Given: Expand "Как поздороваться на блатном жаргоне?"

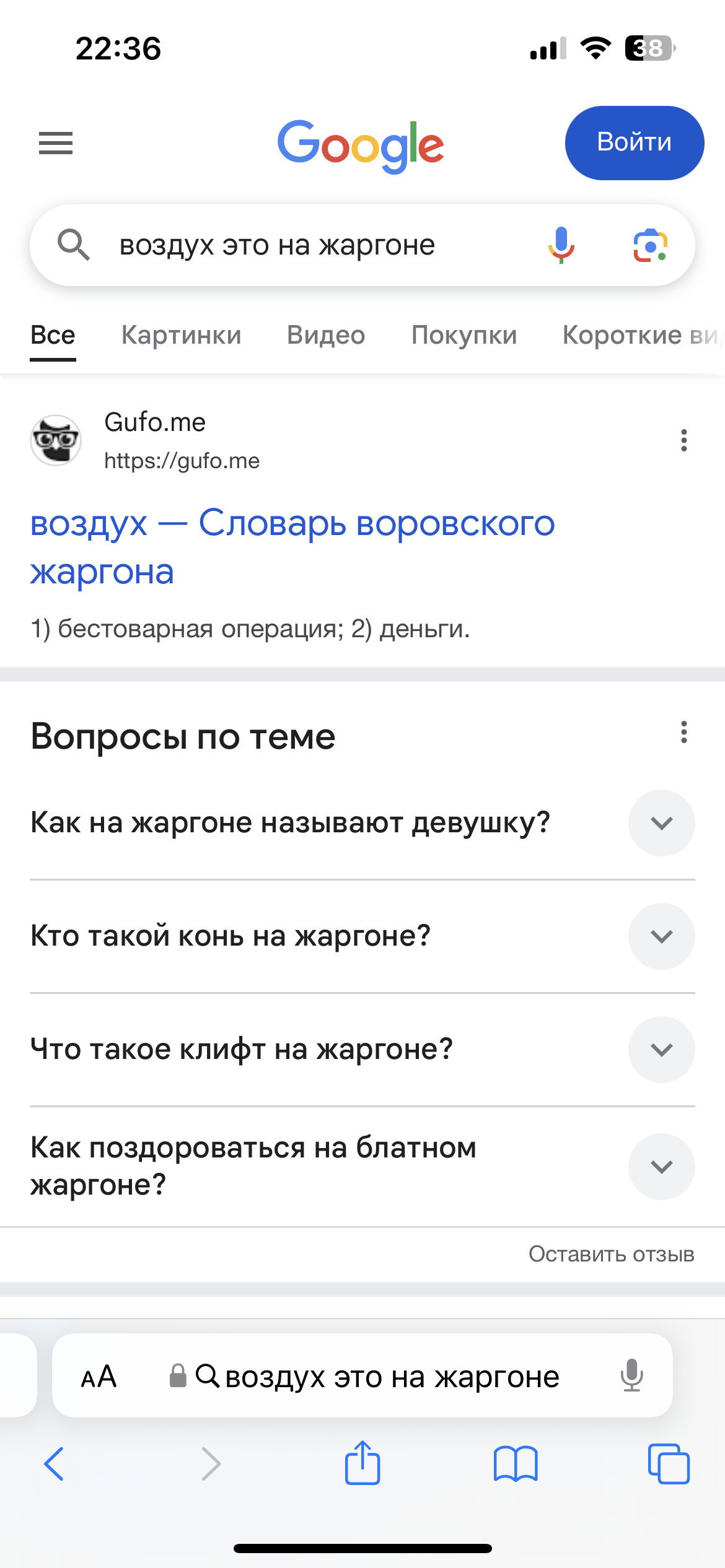Looking at the screenshot, I should coord(661,1167).
